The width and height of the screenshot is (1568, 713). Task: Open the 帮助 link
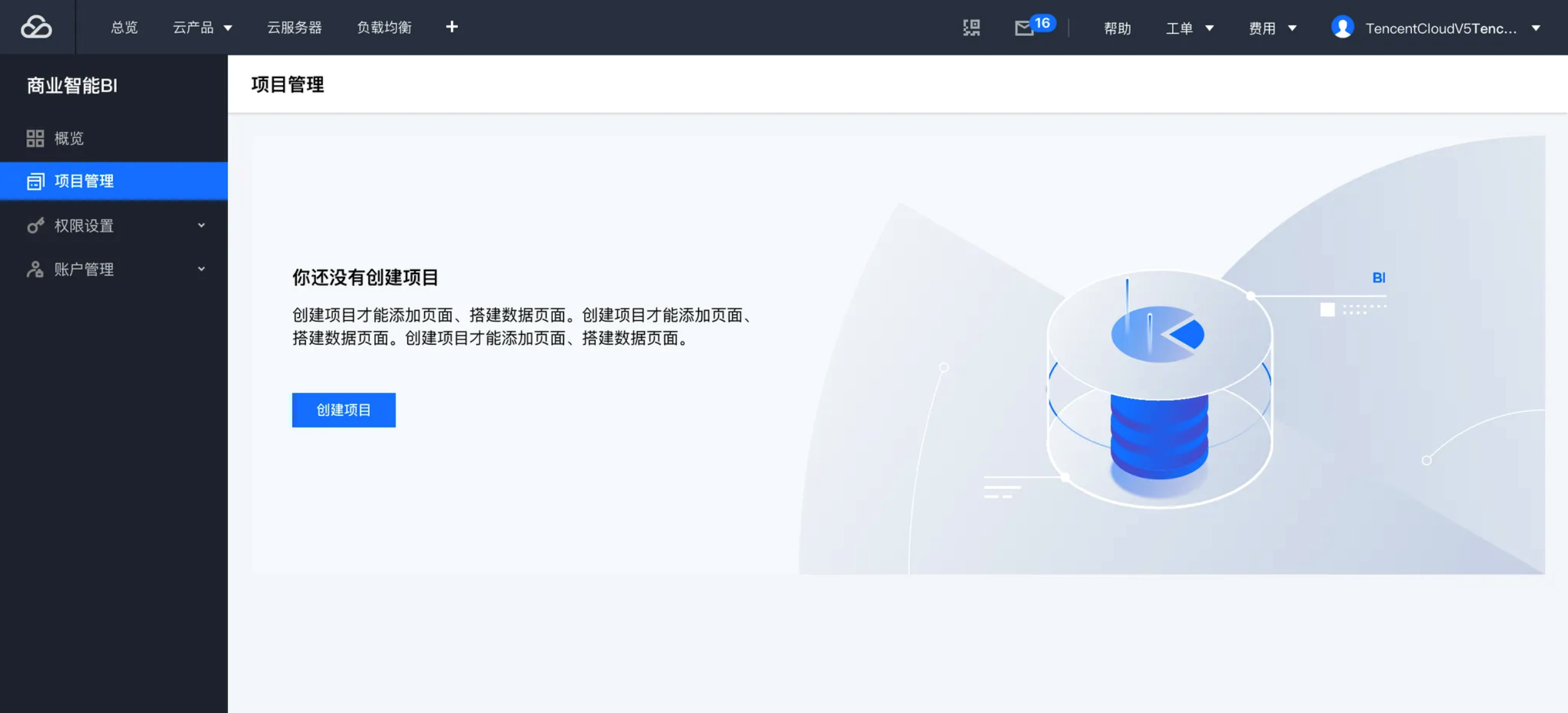point(1117,28)
